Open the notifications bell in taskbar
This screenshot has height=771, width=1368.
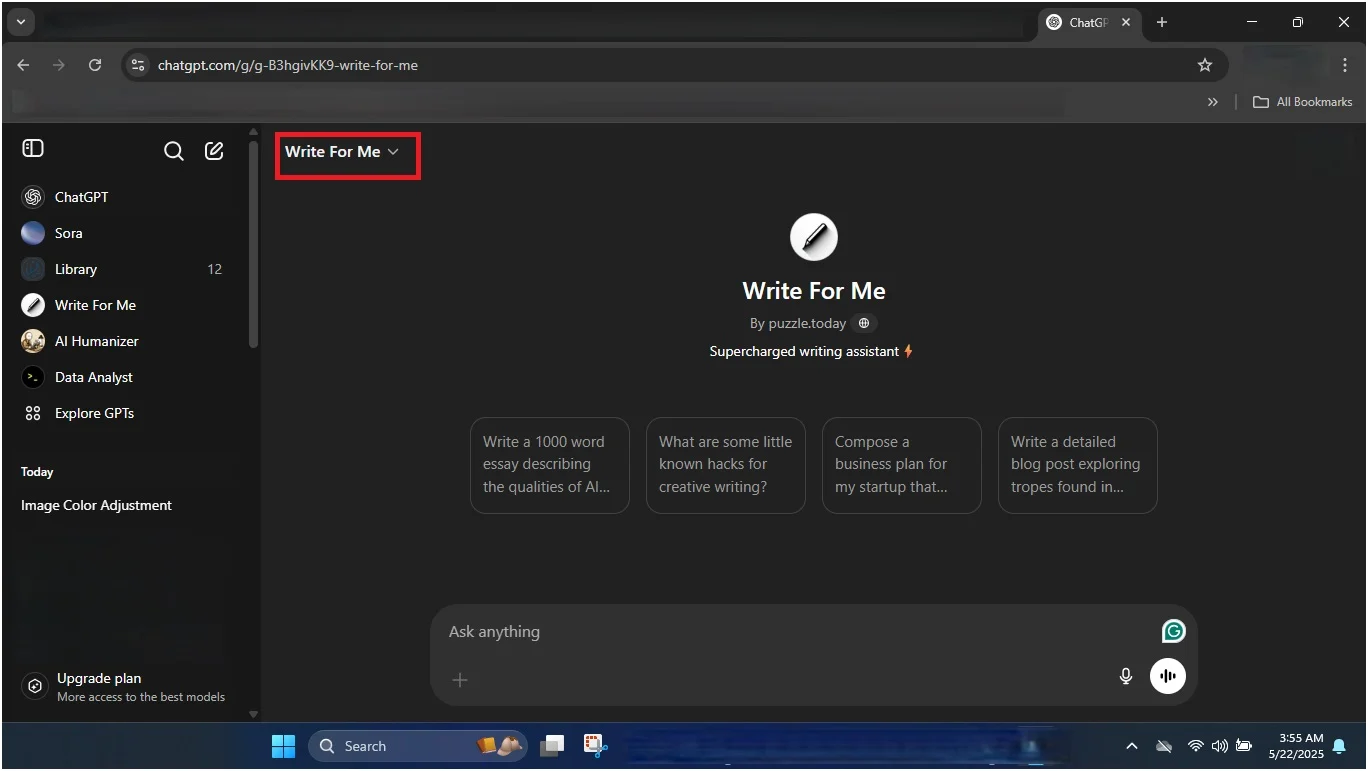[x=1339, y=746]
